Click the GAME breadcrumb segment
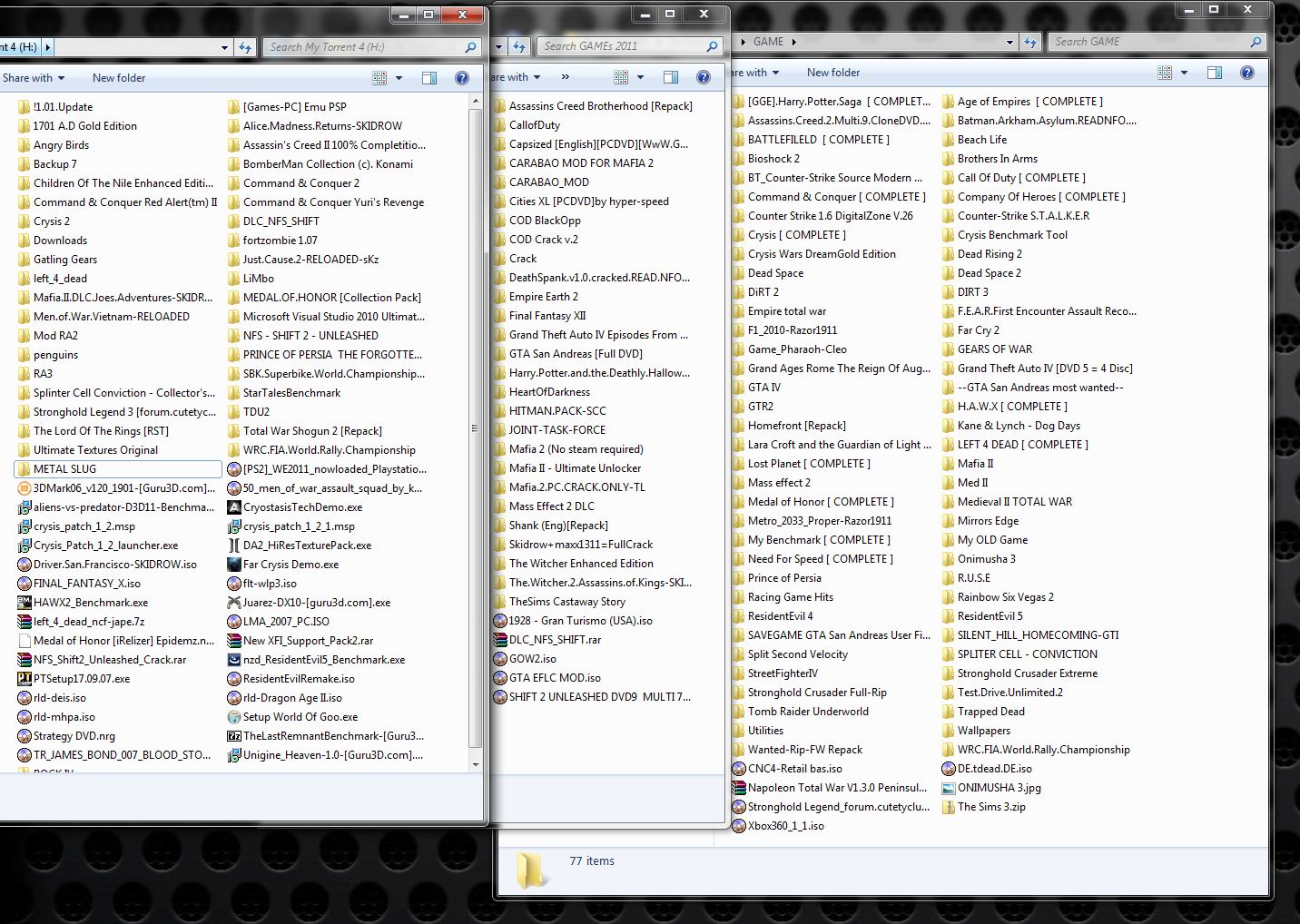The image size is (1300, 924). pos(768,42)
